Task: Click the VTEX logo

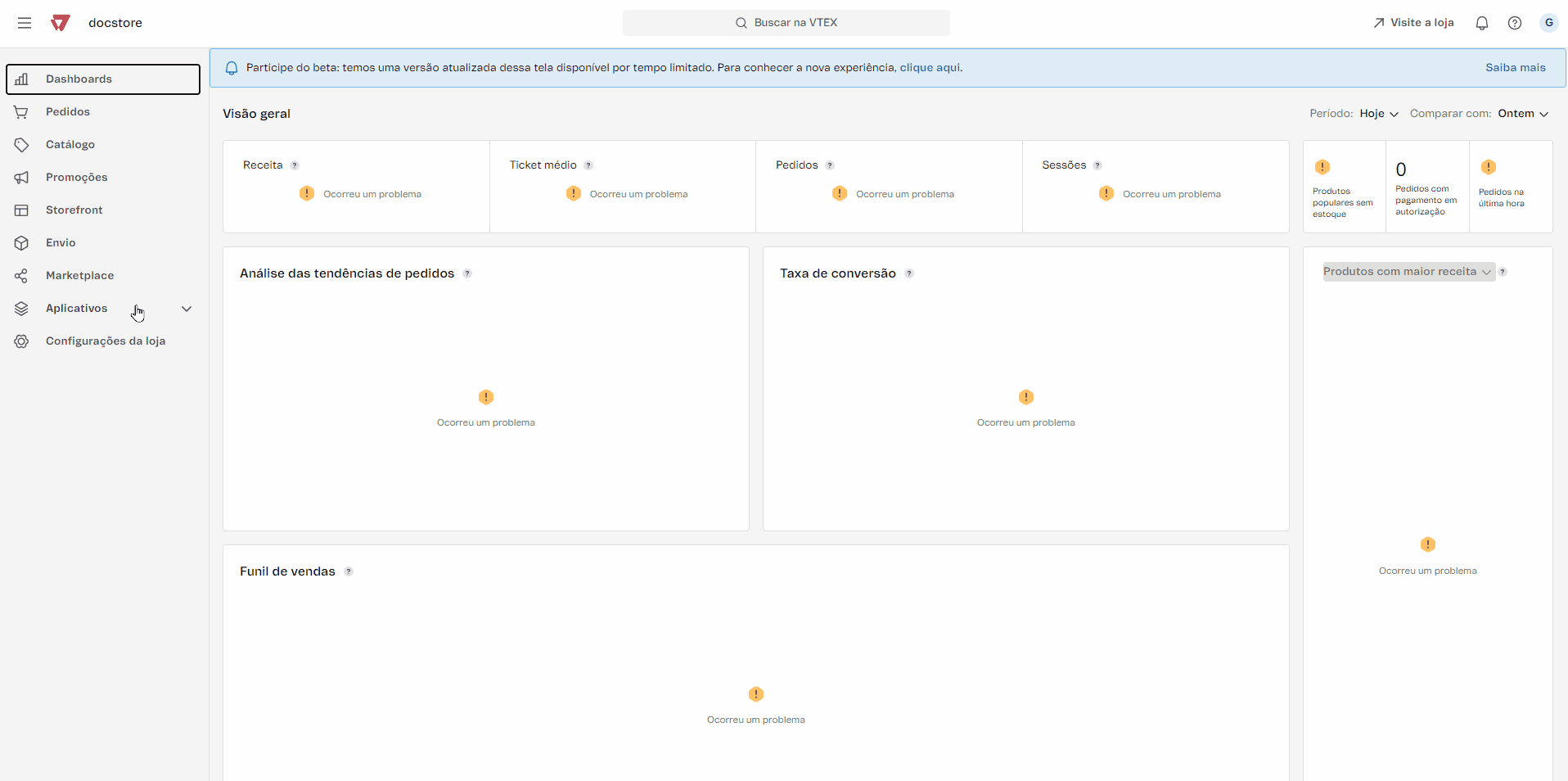Action: pyautogui.click(x=59, y=23)
